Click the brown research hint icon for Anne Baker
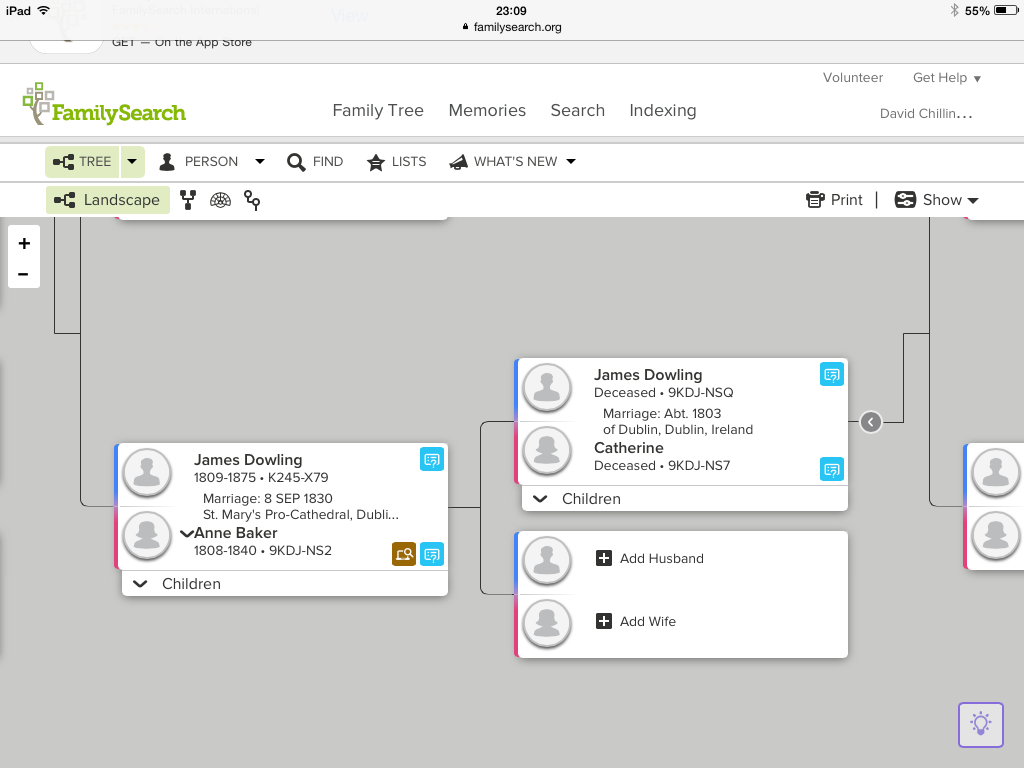 click(404, 553)
